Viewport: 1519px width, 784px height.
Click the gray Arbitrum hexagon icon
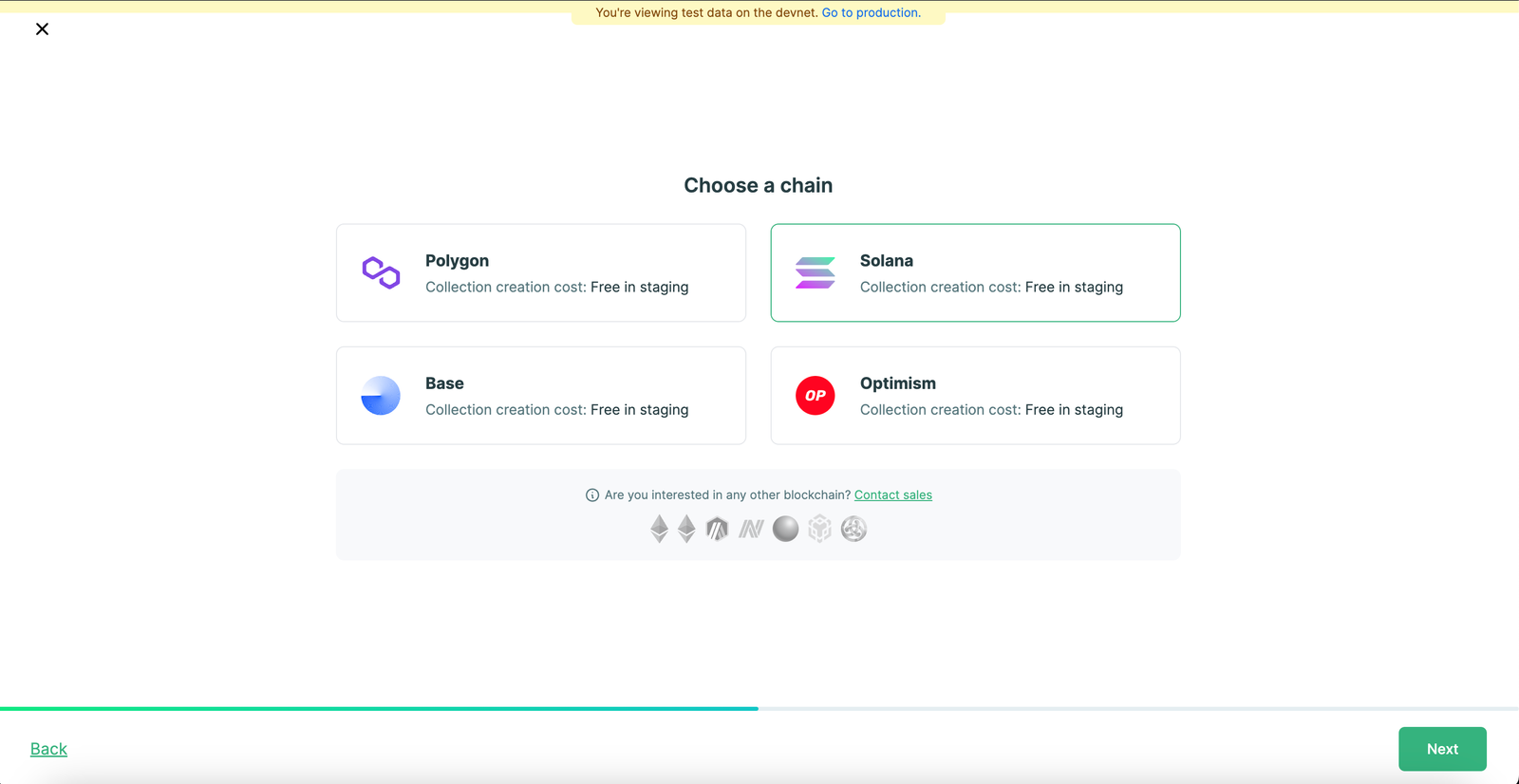point(718,529)
